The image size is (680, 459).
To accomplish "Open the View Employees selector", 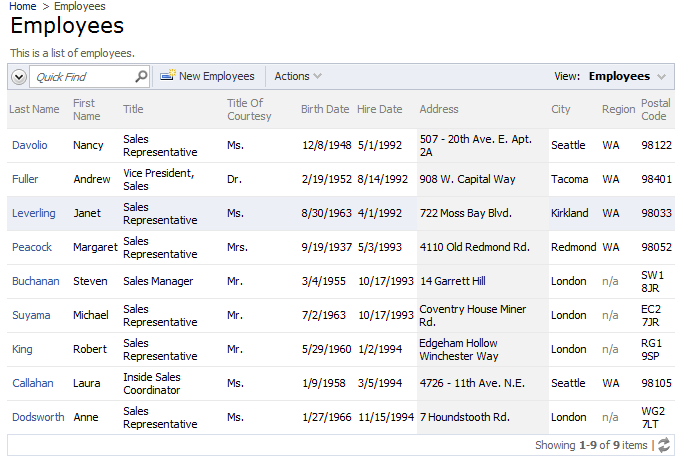I will point(627,76).
